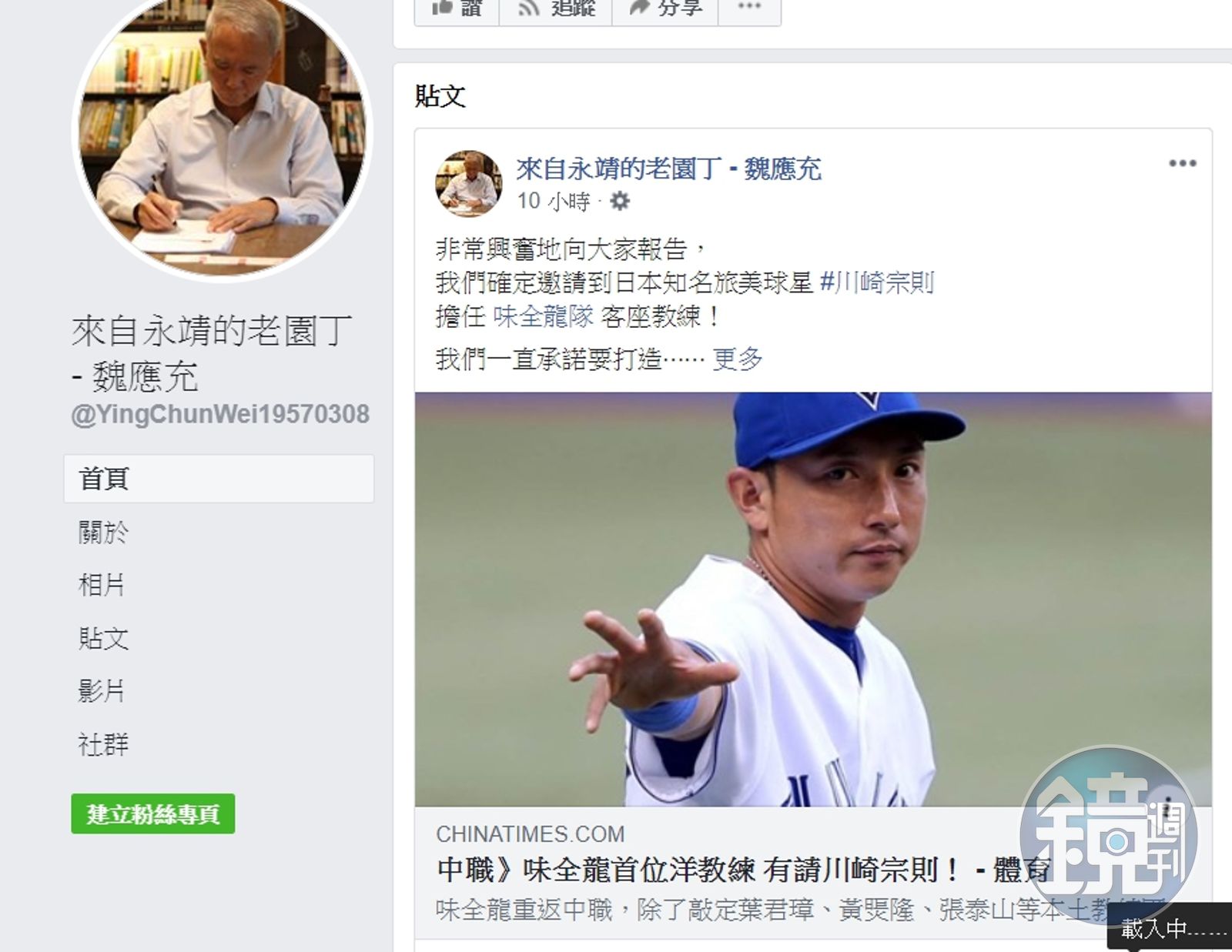Viewport: 1232px width, 952px height.
Task: Go to the 相片 section
Action: click(x=102, y=585)
